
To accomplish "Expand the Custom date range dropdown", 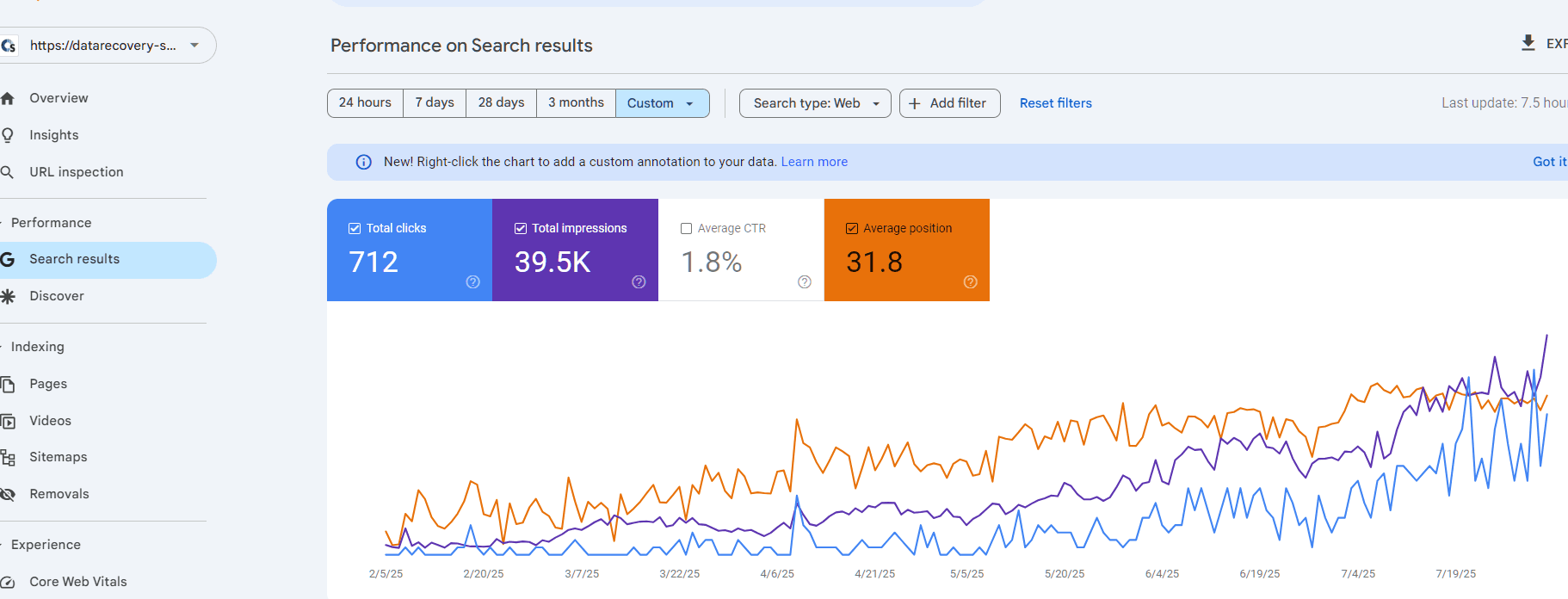I will 662,103.
